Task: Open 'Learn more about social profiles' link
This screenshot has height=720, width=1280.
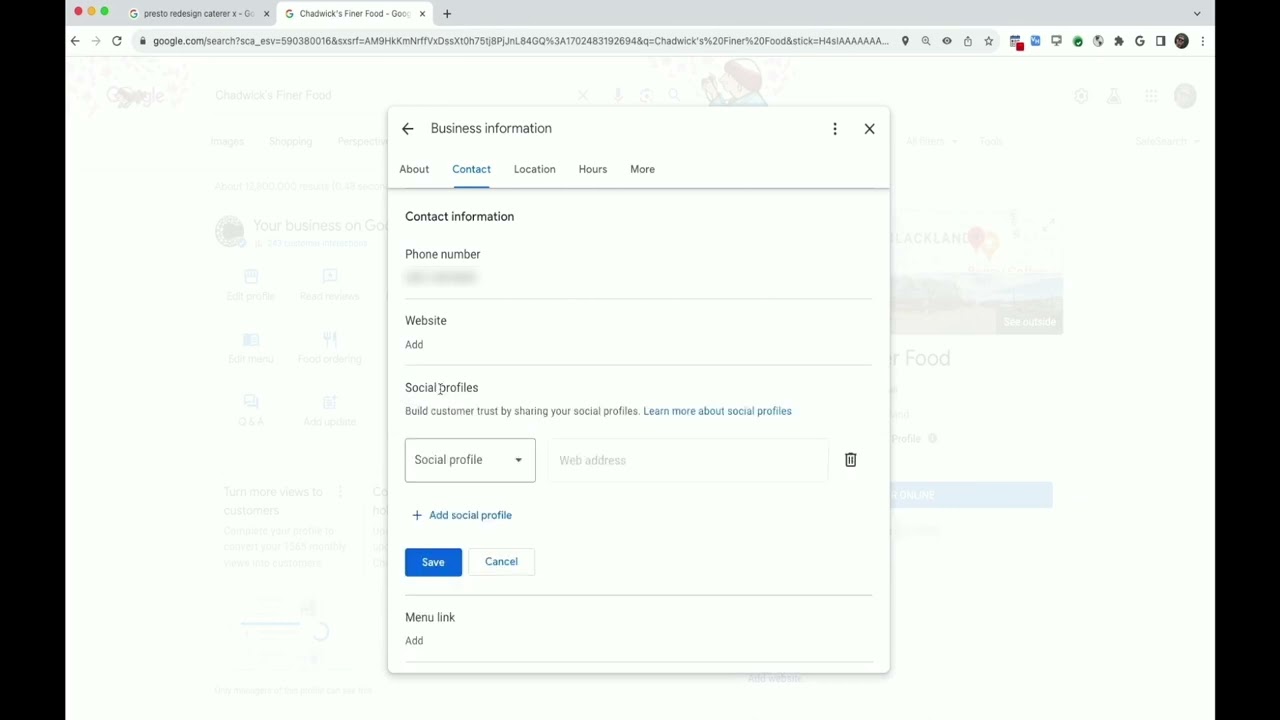Action: (717, 411)
